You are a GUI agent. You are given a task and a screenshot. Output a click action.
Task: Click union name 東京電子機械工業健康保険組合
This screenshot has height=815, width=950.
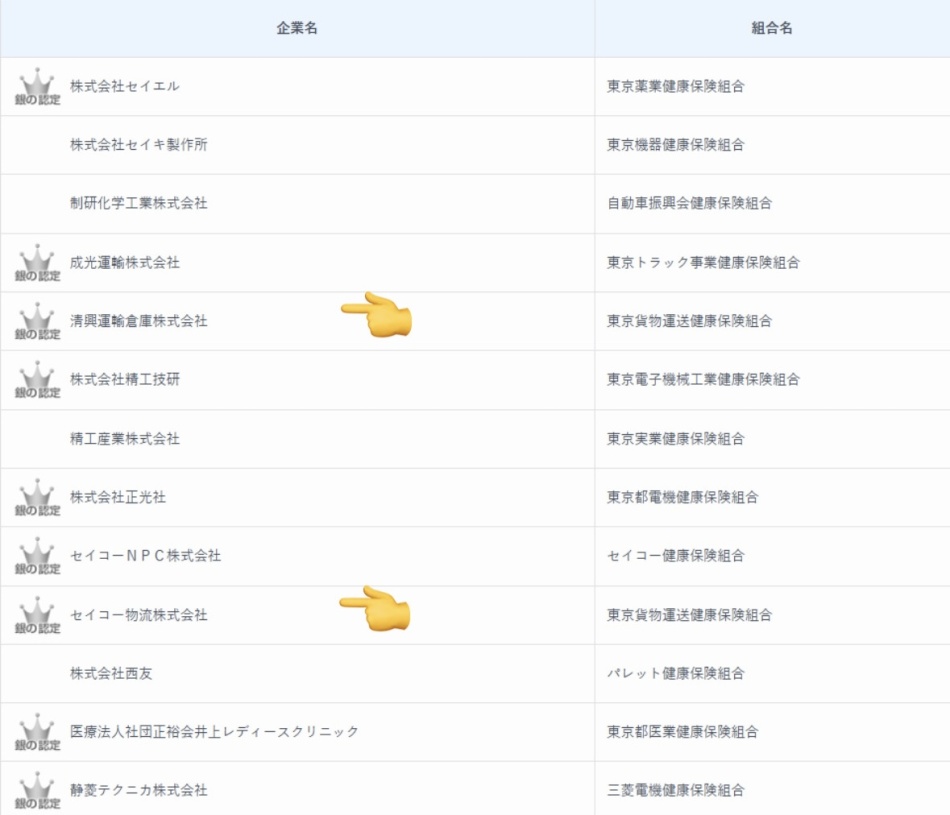(703, 379)
